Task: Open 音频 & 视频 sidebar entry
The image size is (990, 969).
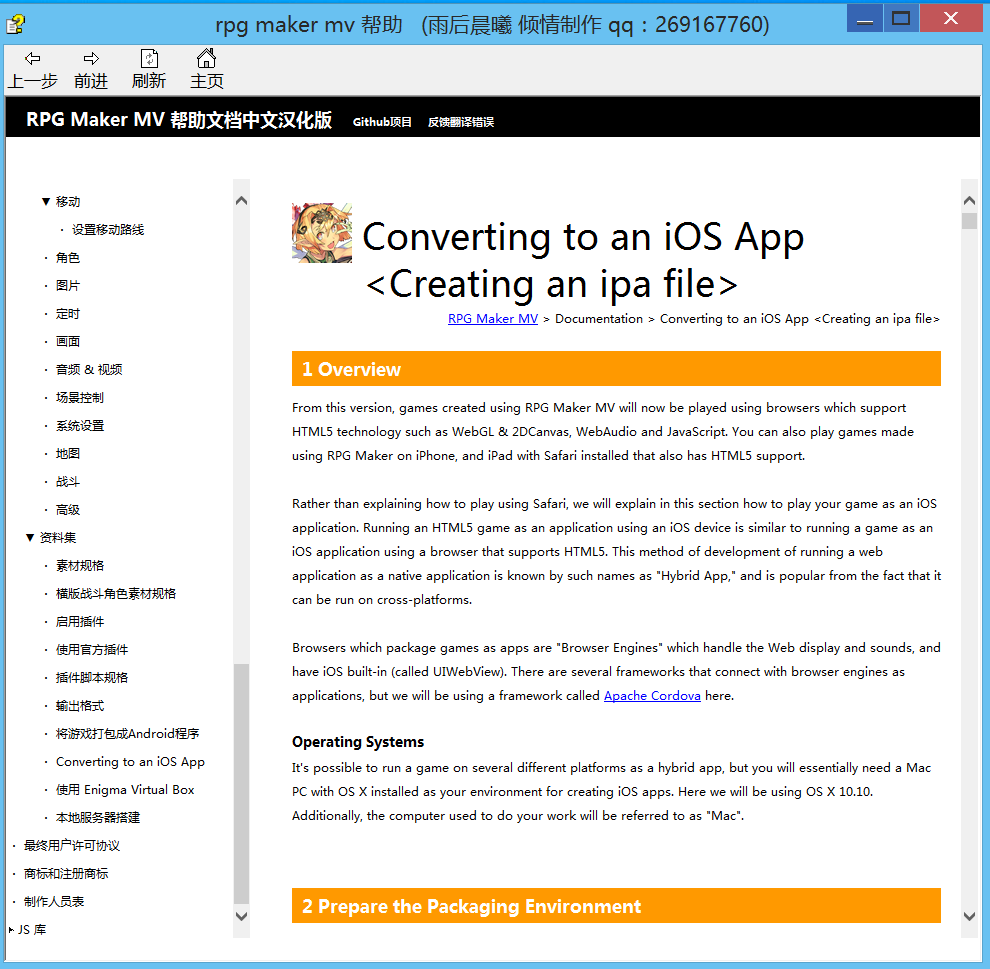Action: pyautogui.click(x=89, y=369)
